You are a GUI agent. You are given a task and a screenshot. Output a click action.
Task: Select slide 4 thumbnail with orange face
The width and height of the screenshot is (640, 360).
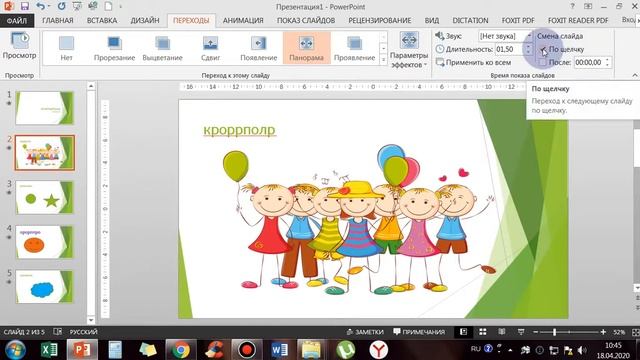tap(44, 242)
